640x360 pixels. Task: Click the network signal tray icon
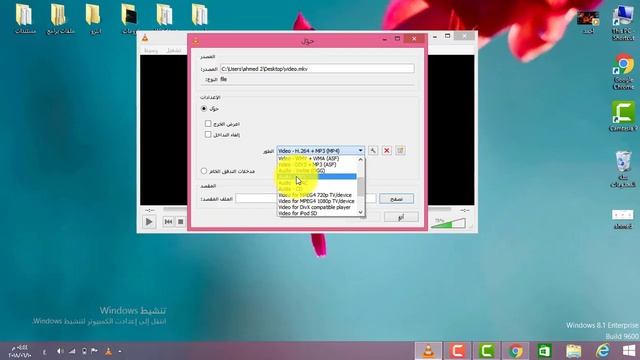pos(72,351)
